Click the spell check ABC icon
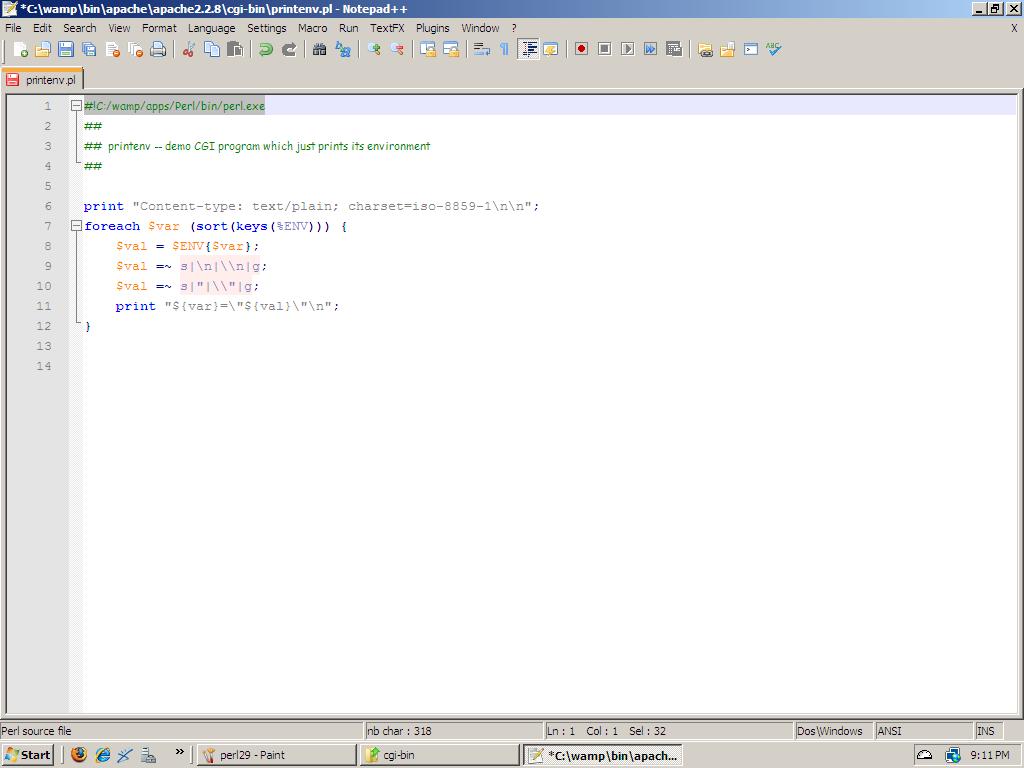 [774, 49]
